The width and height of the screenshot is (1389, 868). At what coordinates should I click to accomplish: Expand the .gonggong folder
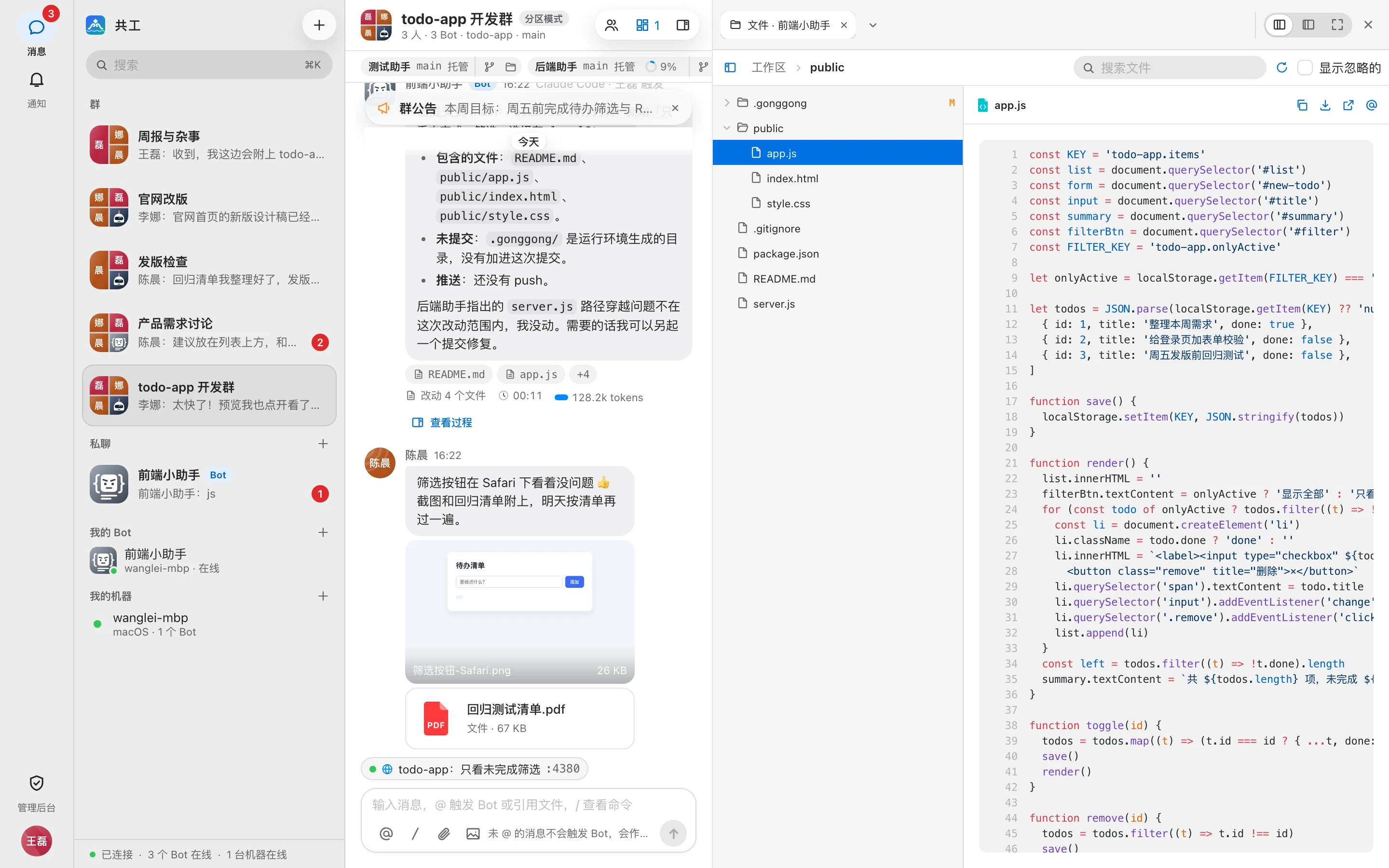[727, 103]
